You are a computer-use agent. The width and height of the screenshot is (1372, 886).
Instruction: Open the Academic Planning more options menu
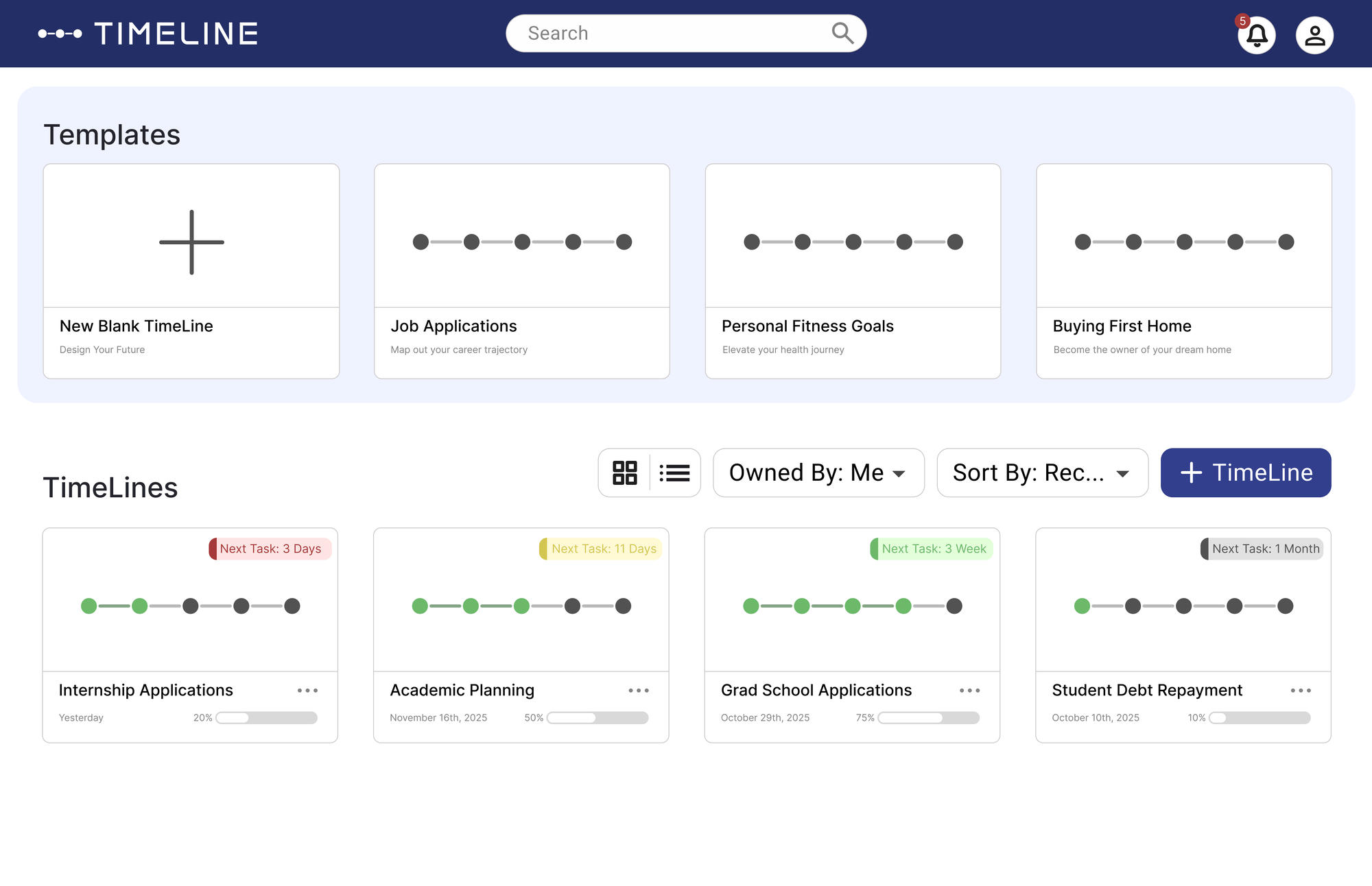(639, 691)
